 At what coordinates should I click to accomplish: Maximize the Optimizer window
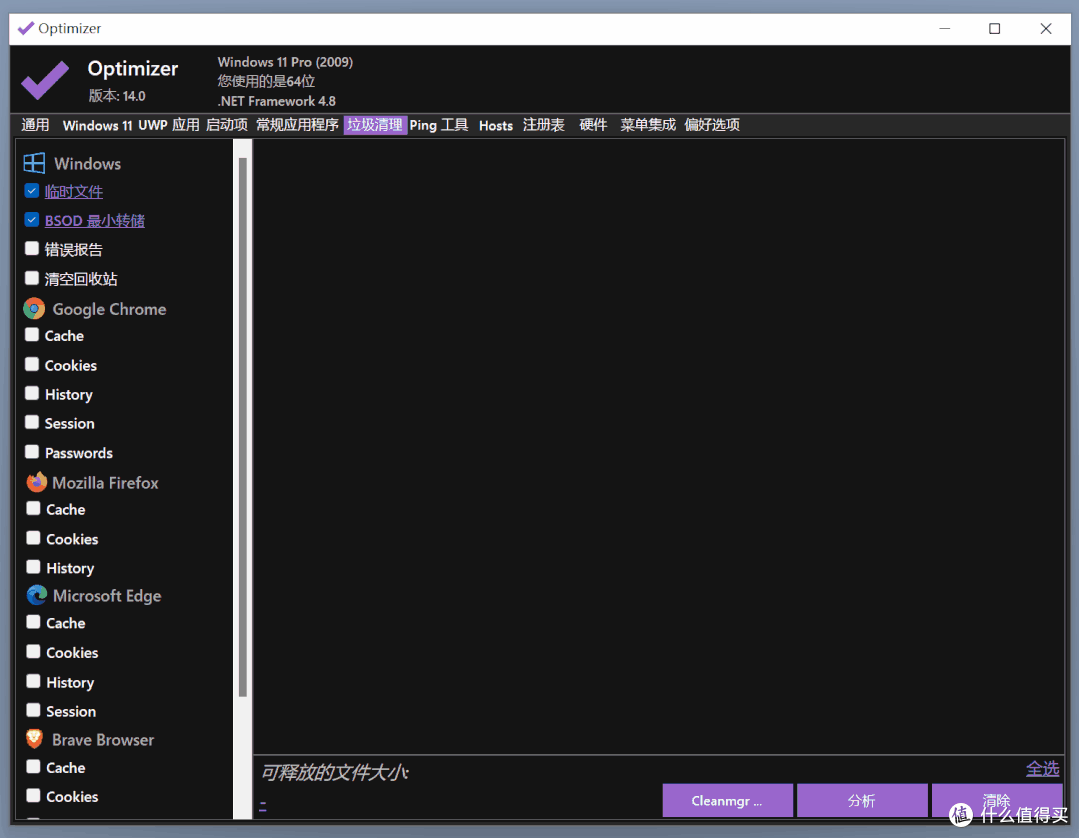click(994, 28)
